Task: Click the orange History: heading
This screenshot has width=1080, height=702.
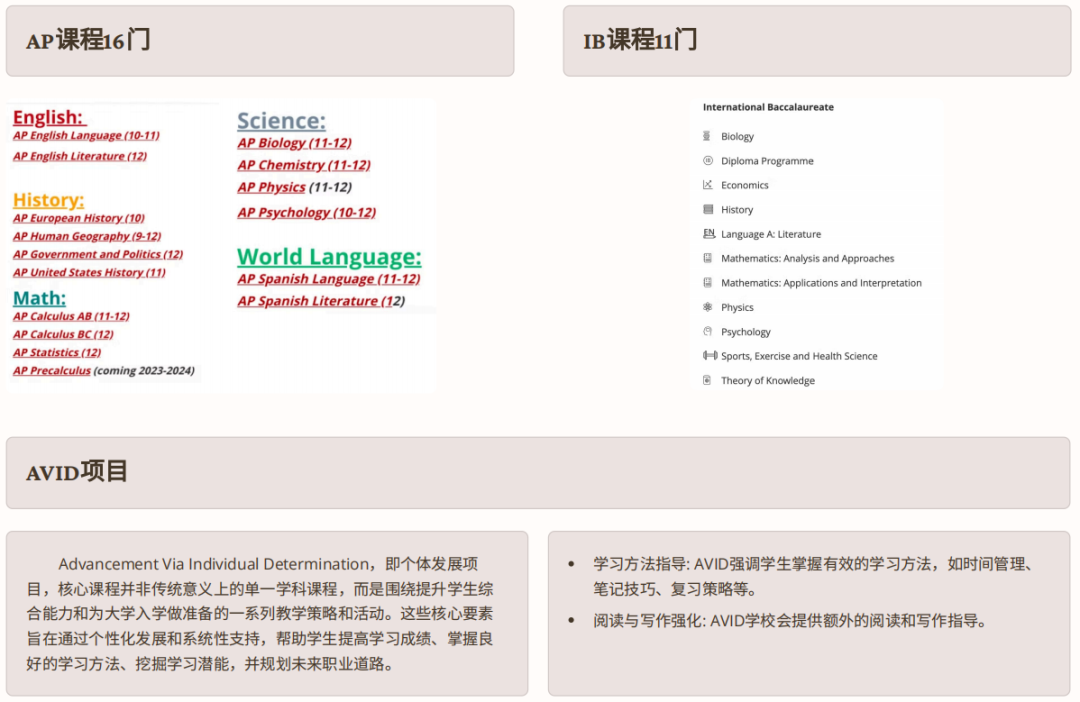Action: point(48,200)
